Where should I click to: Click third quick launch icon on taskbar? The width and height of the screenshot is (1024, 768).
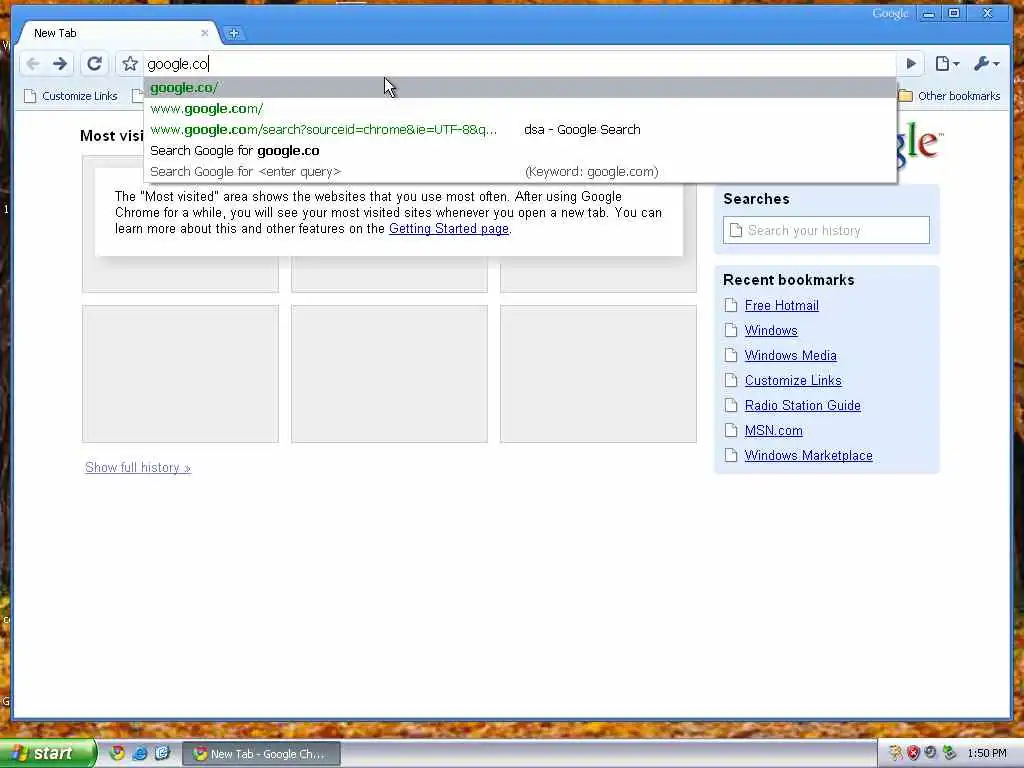click(x=162, y=753)
